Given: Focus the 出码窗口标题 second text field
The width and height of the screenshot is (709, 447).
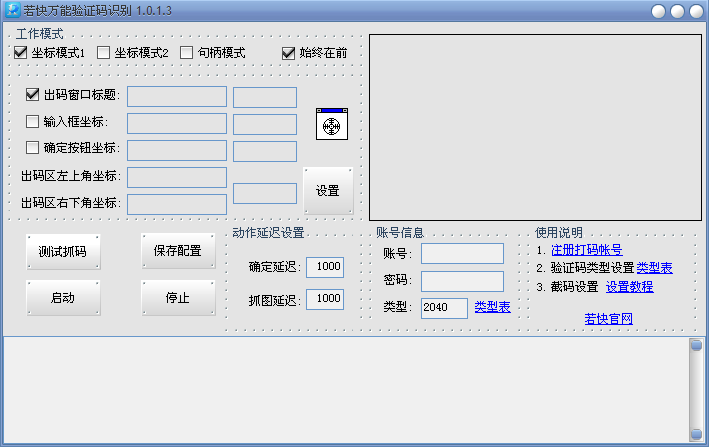Looking at the screenshot, I should (265, 98).
